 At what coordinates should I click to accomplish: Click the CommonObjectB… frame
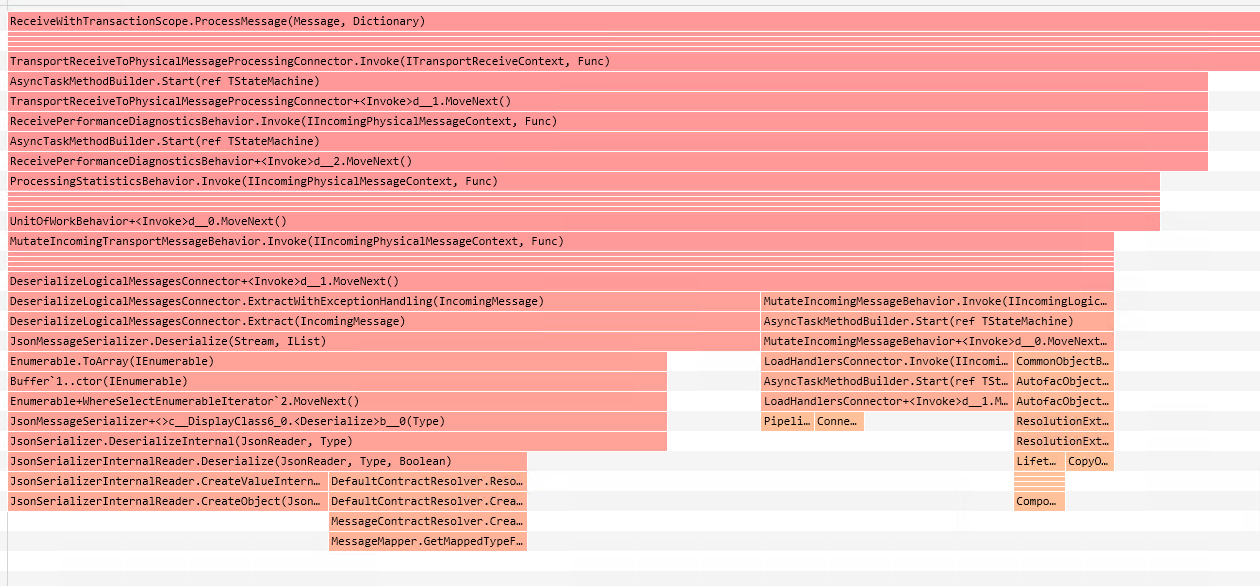(x=1063, y=361)
